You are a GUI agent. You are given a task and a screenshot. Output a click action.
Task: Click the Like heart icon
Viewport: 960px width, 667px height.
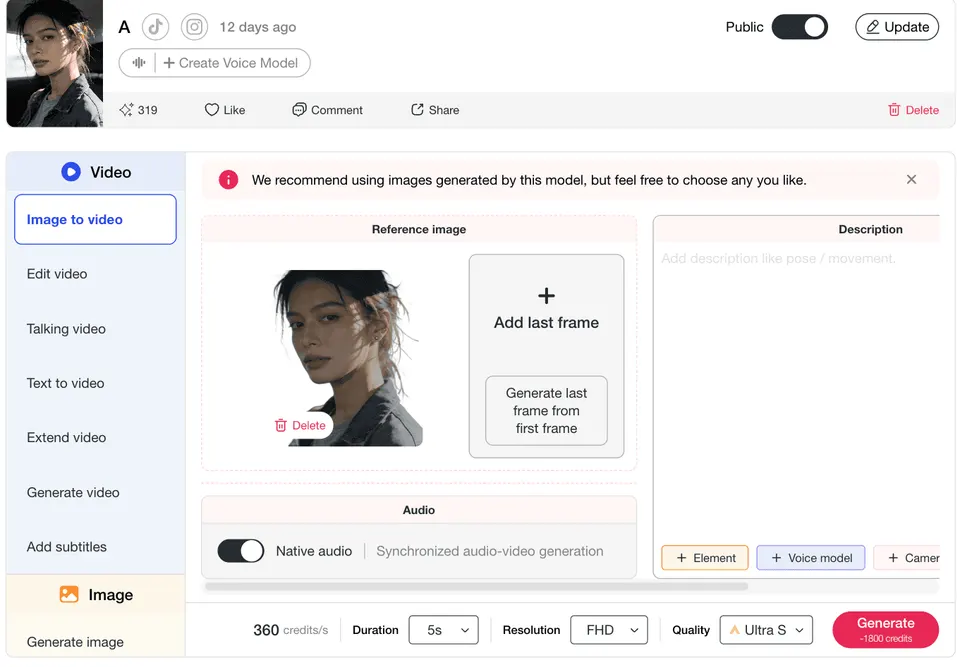(x=211, y=110)
